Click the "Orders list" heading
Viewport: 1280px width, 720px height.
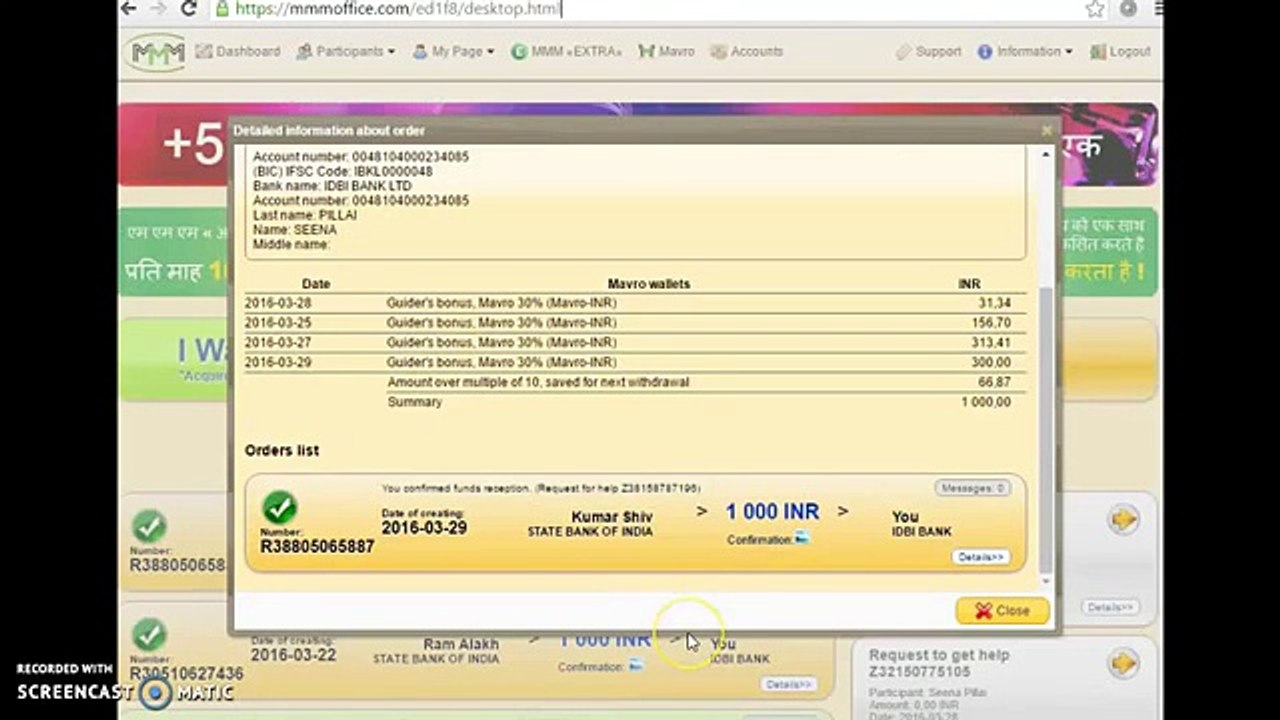pos(282,450)
